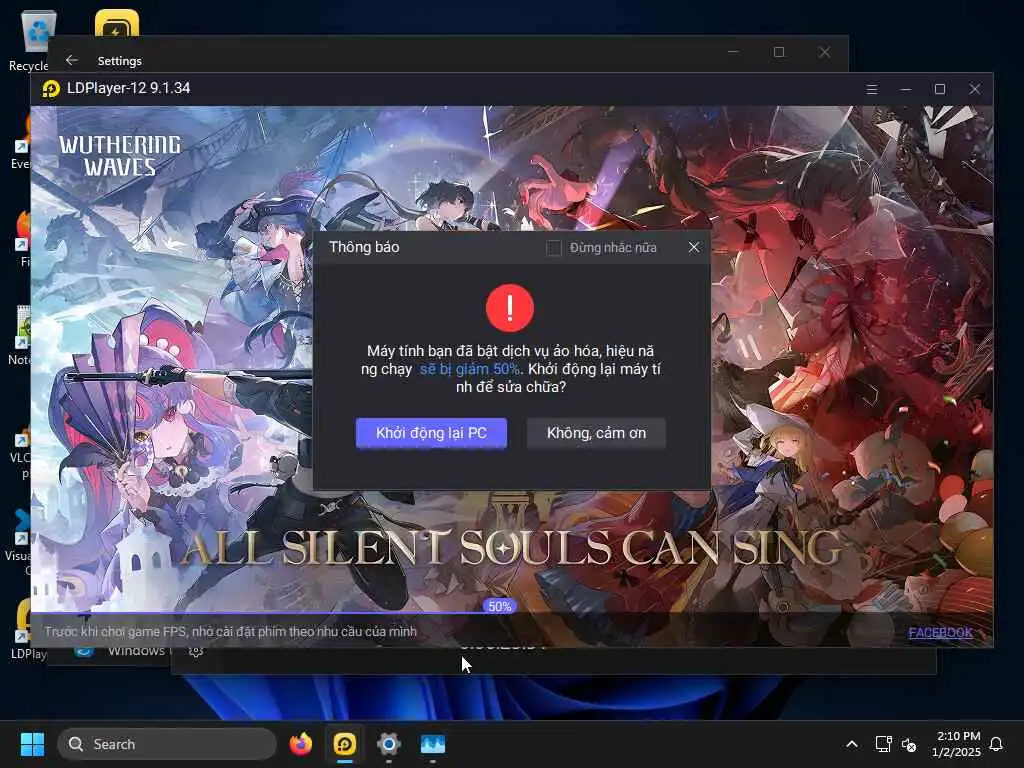Click the "Không, cảm ơn" button
Screen dimensions: 1024x768
point(596,433)
